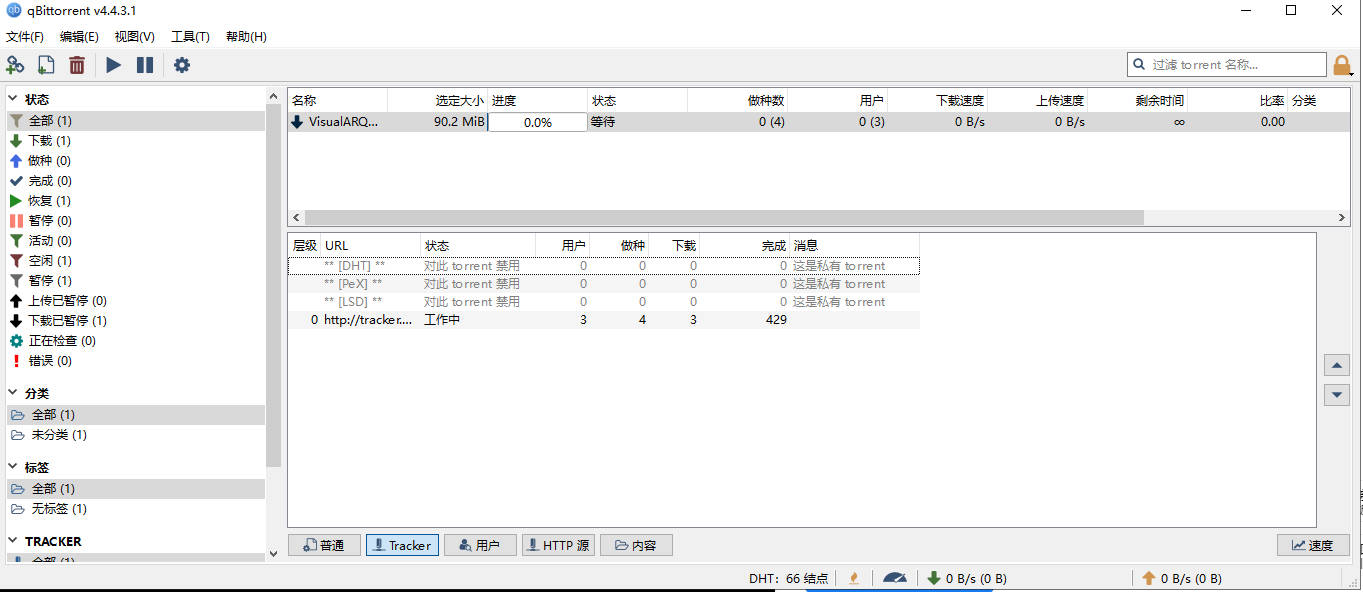
Task: Click the orange lock icon
Action: point(1342,65)
